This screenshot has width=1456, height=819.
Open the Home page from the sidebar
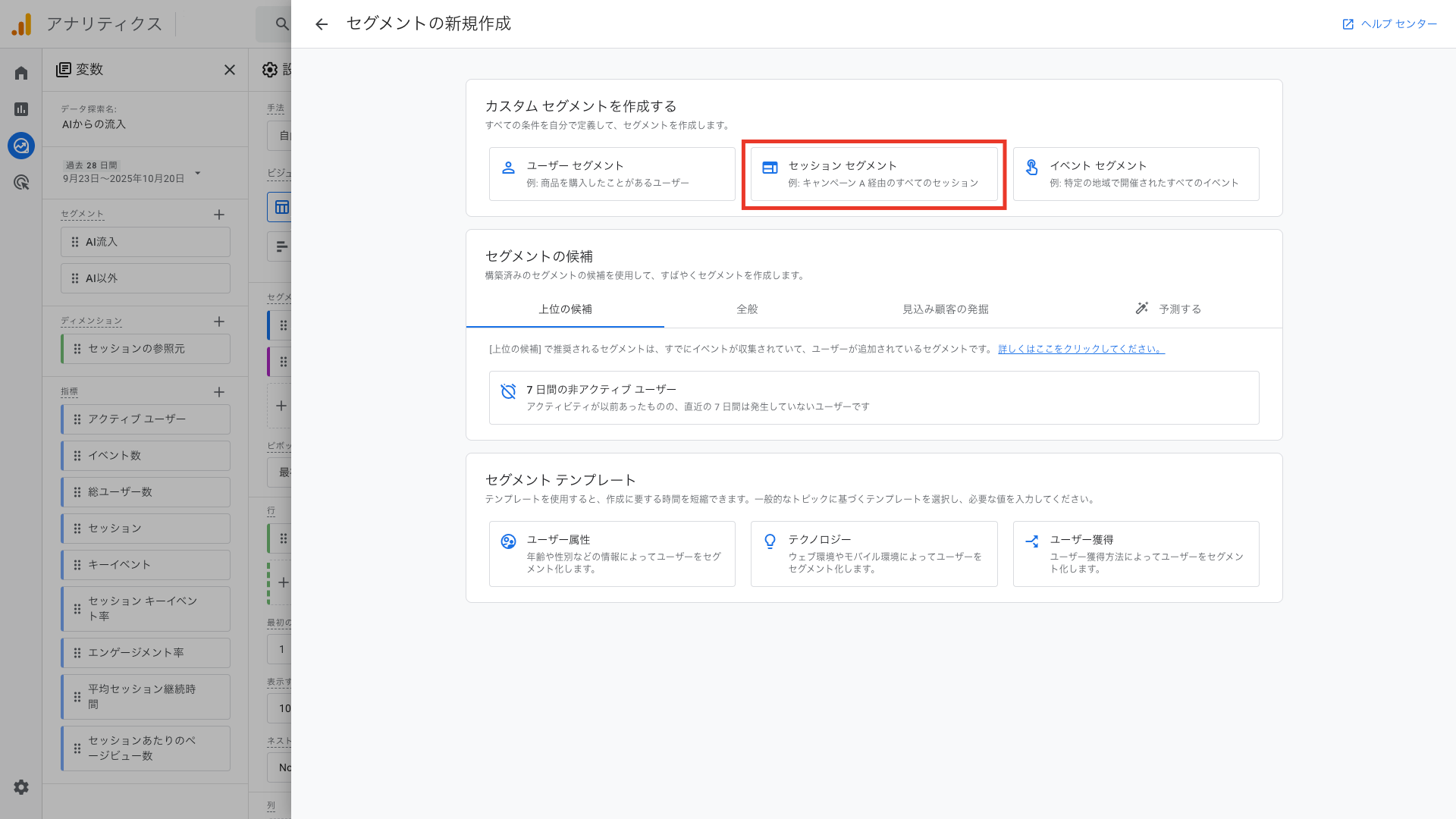tap(20, 72)
